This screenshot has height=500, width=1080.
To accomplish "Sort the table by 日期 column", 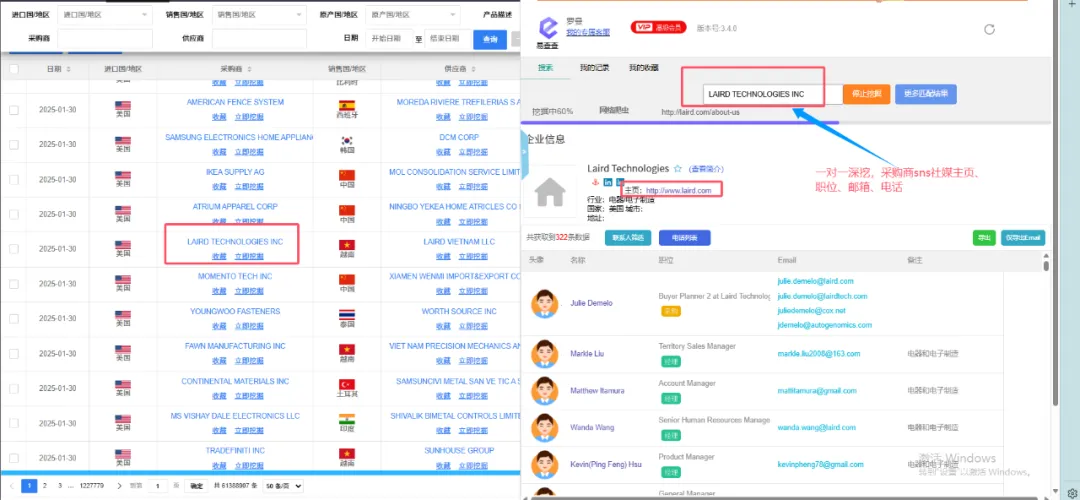I will tap(68, 69).
